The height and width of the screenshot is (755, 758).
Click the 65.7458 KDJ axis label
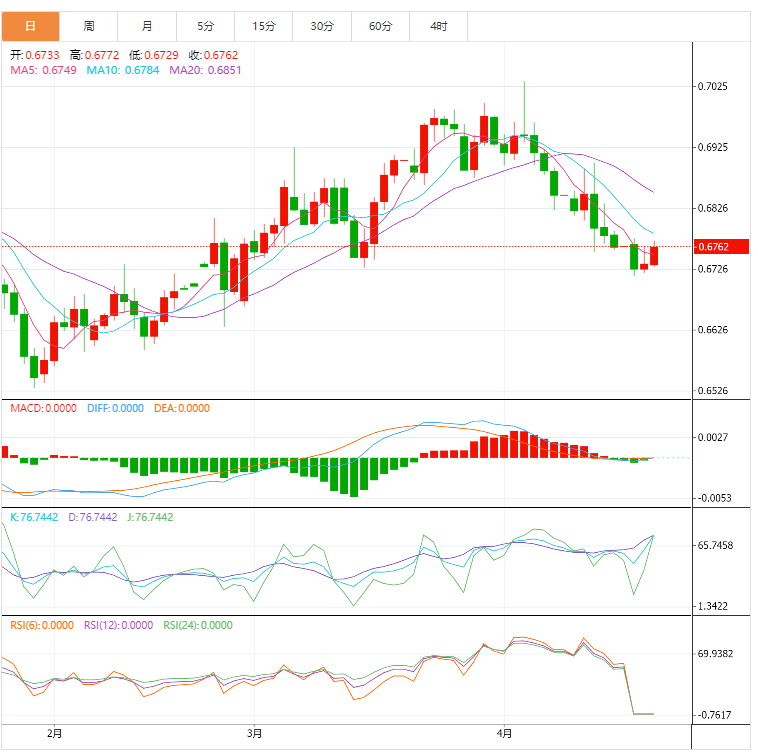point(715,546)
